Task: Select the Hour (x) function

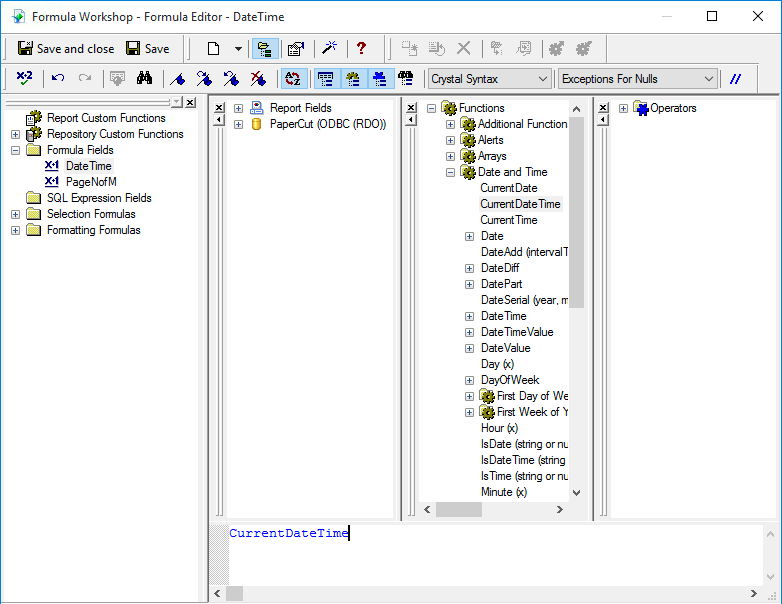Action: [499, 428]
